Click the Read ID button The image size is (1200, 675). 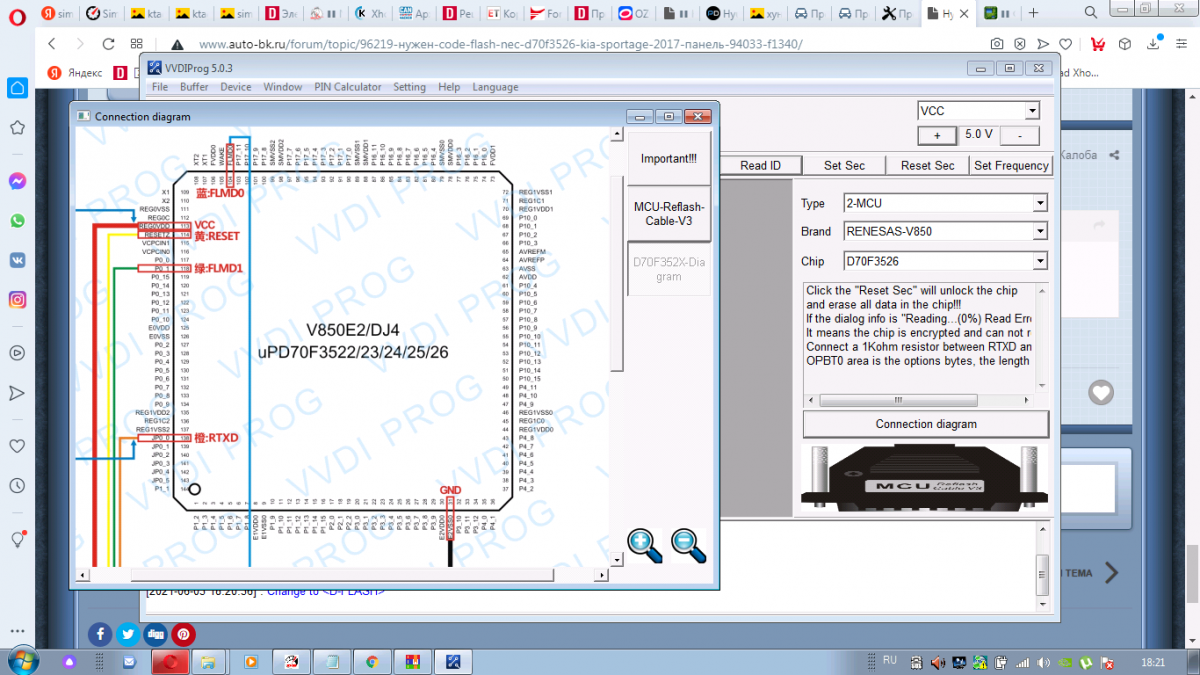760,165
